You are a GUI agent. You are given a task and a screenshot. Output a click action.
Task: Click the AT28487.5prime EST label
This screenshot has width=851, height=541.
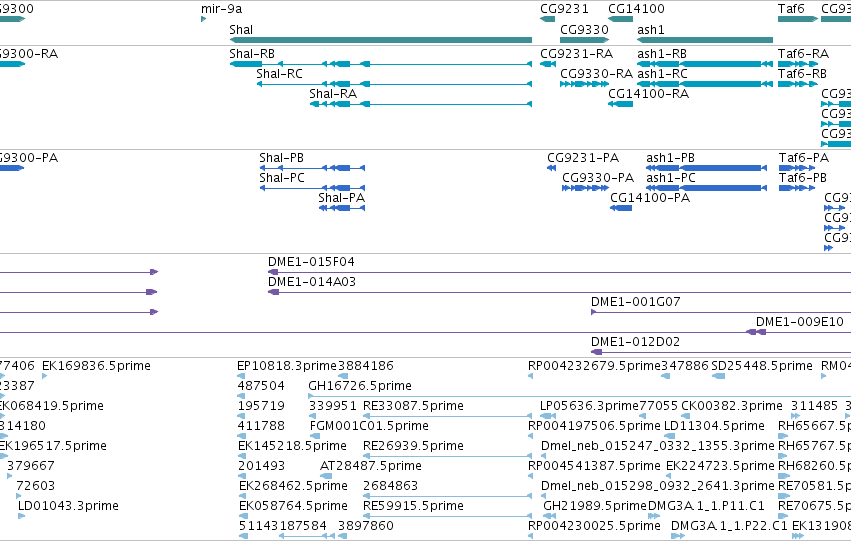coord(371,467)
